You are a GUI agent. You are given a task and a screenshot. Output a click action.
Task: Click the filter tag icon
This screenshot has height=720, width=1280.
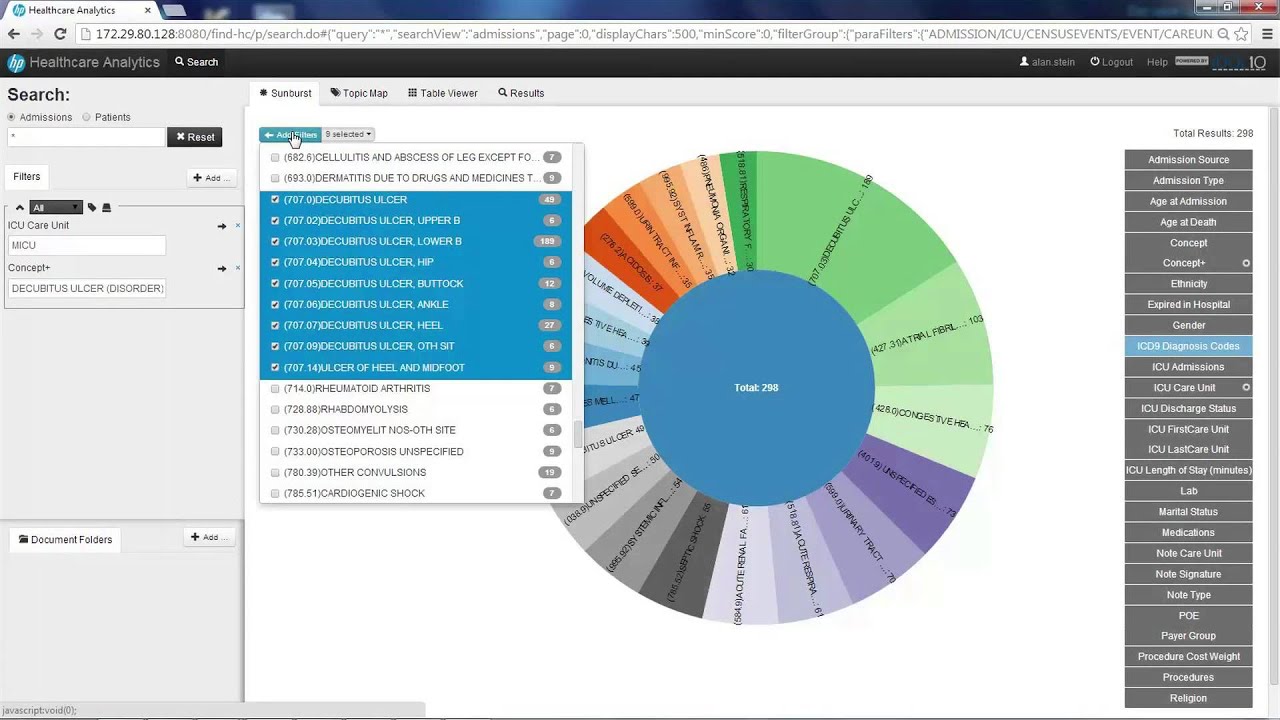point(92,207)
